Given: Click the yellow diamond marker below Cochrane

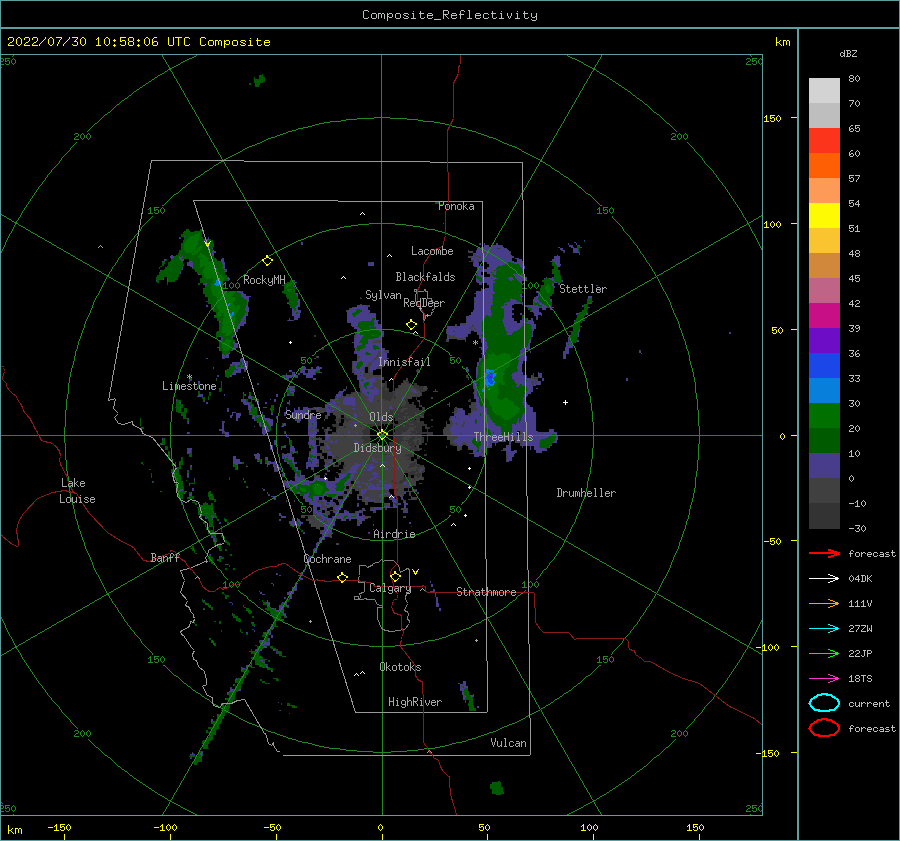Looking at the screenshot, I should 343,577.
